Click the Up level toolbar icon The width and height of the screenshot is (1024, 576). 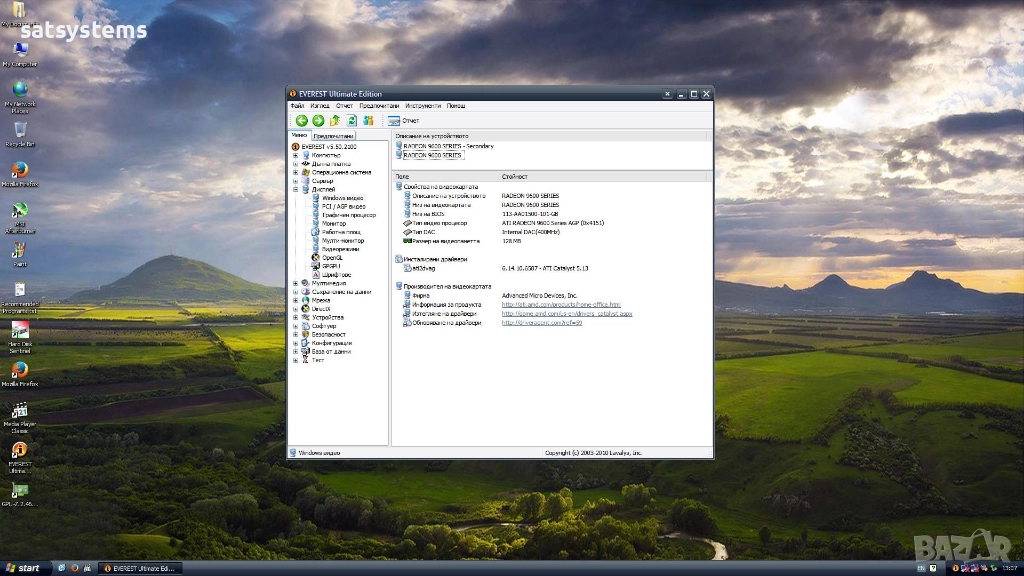[335, 120]
